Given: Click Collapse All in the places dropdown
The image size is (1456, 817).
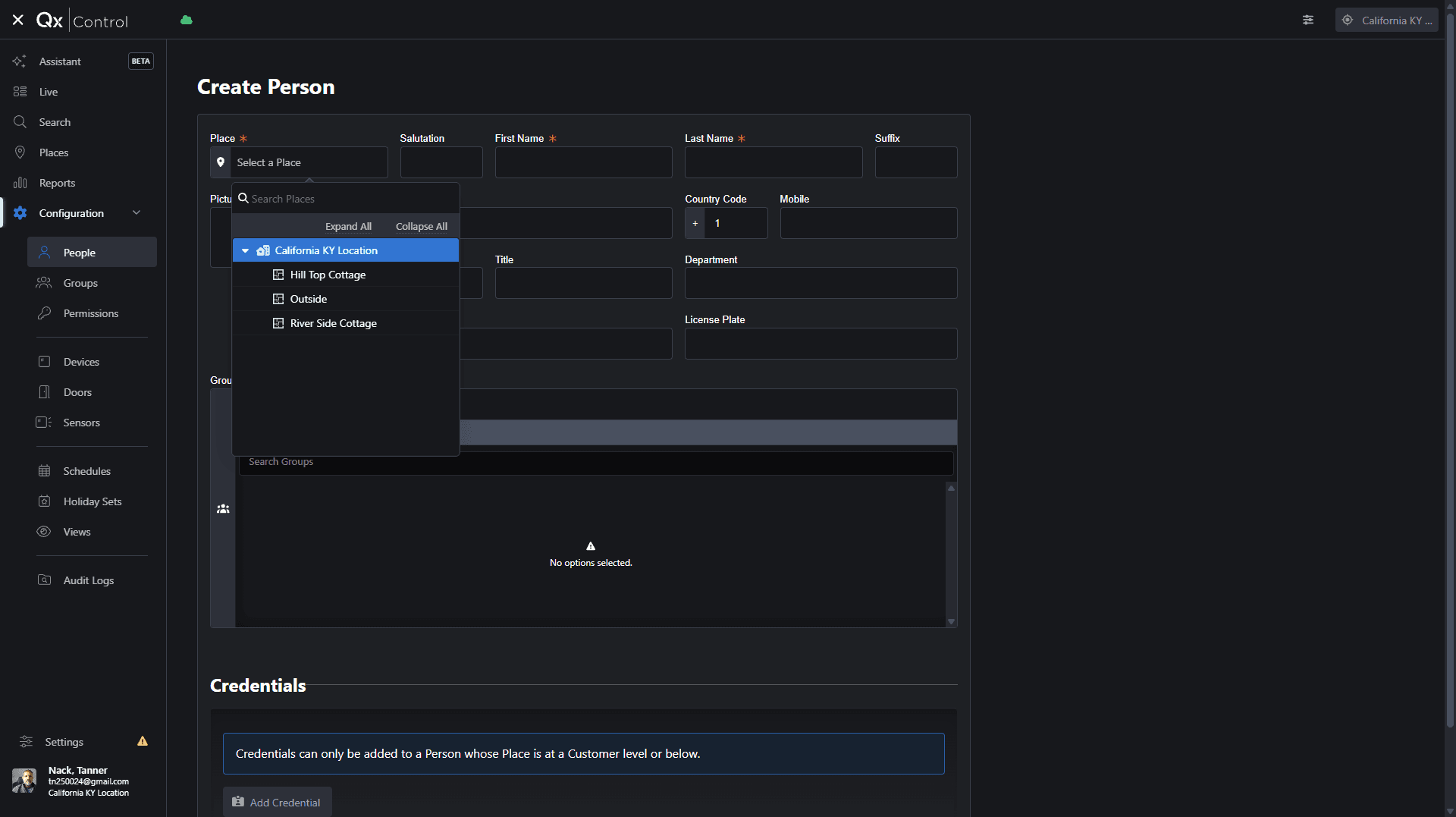Looking at the screenshot, I should (422, 226).
